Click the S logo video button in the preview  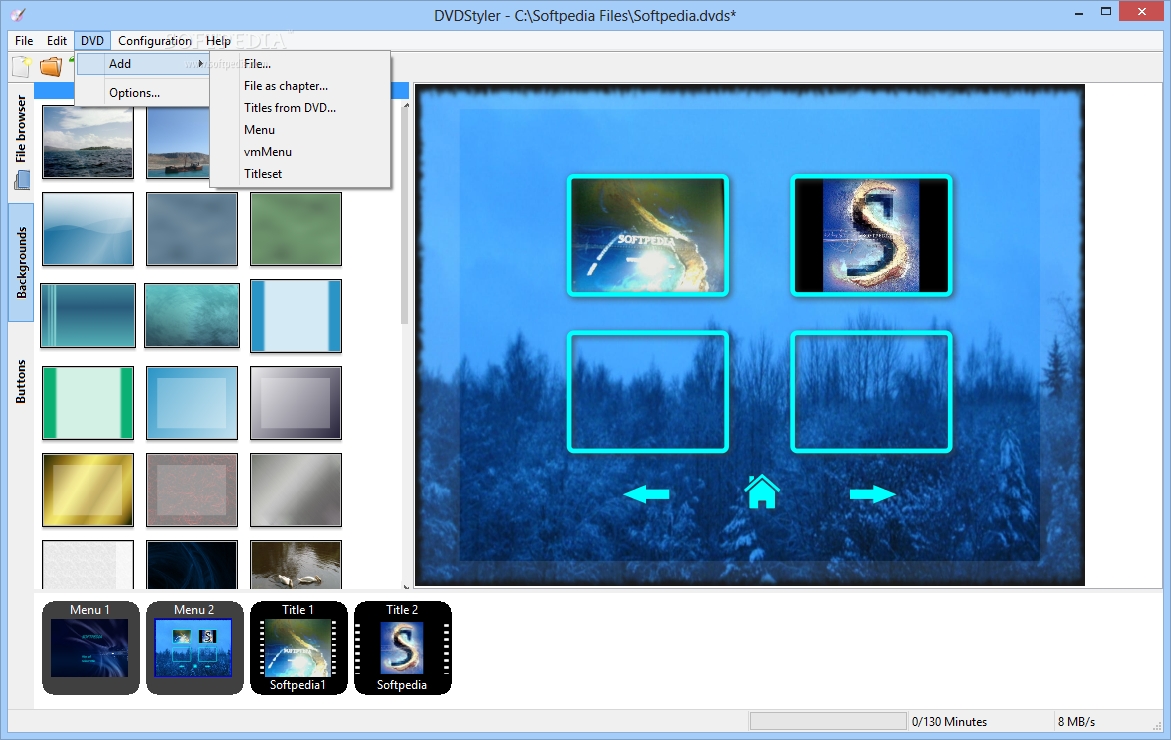872,235
